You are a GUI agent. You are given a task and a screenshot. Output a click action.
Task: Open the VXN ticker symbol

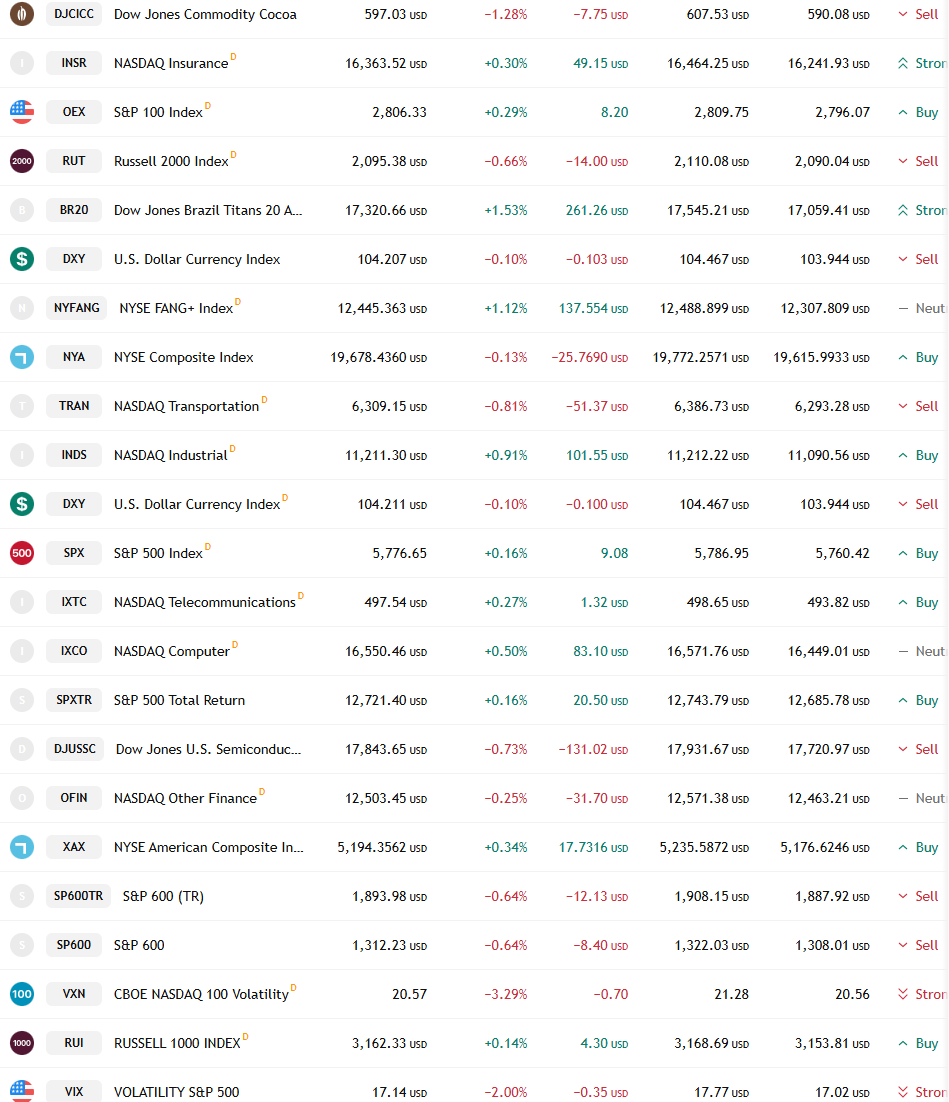74,994
